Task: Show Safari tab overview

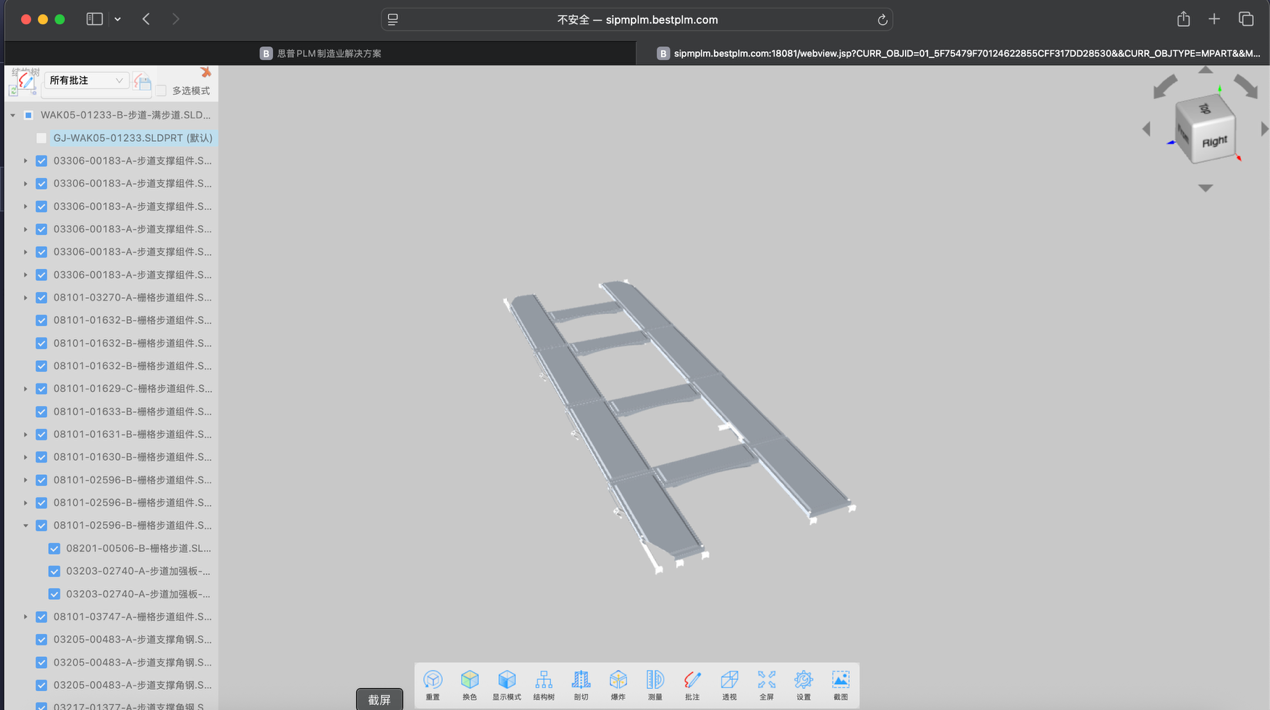Action: (1246, 19)
